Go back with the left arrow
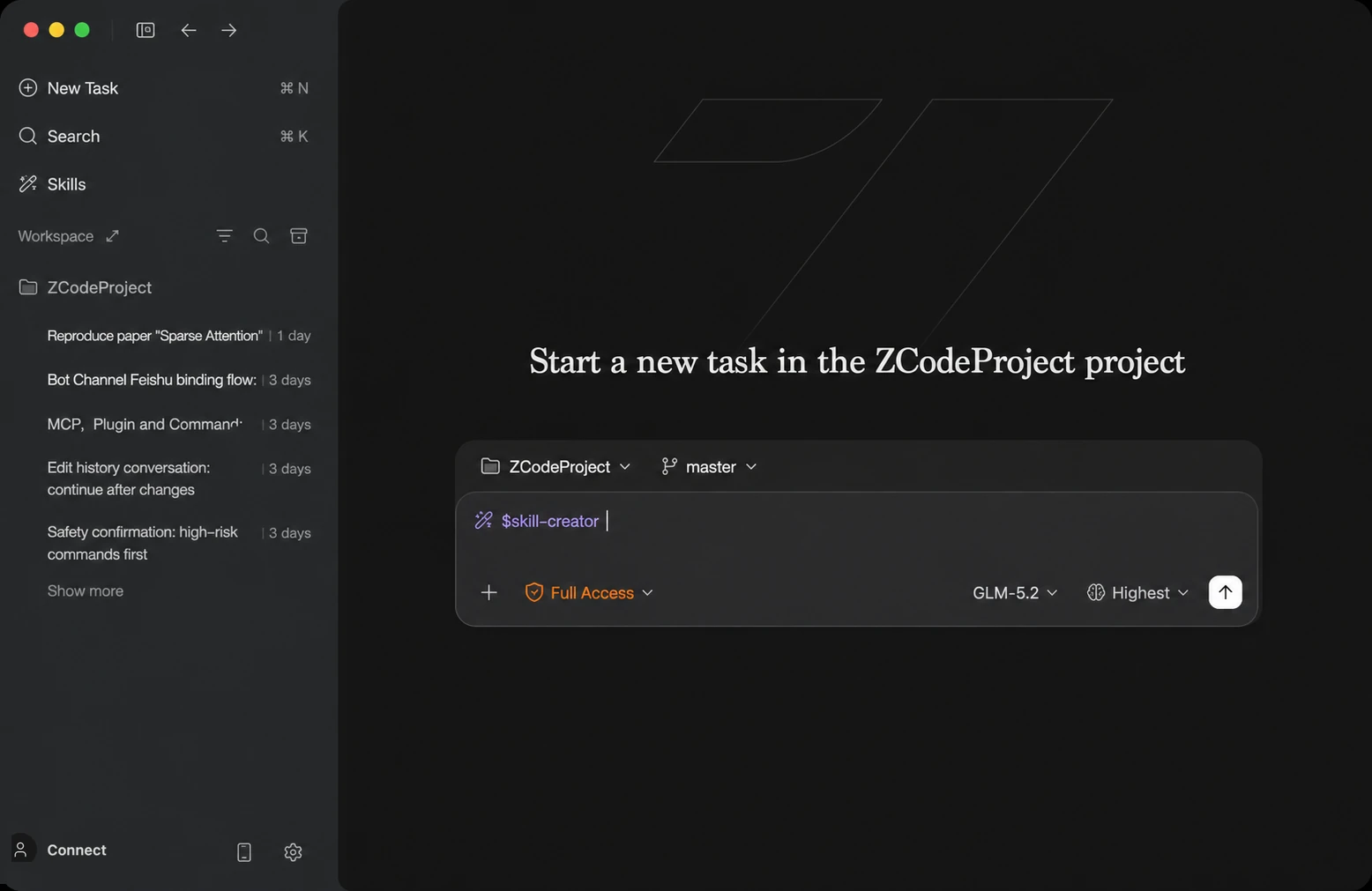The image size is (1372, 891). pyautogui.click(x=189, y=30)
